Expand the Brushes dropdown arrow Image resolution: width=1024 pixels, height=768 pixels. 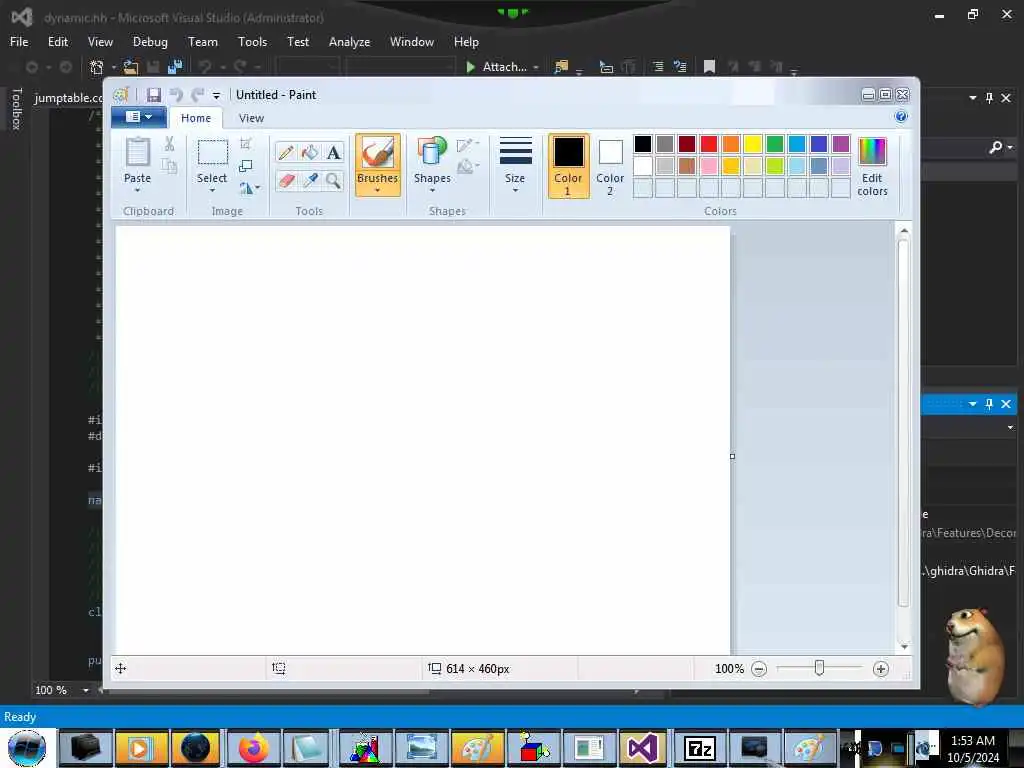click(377, 191)
